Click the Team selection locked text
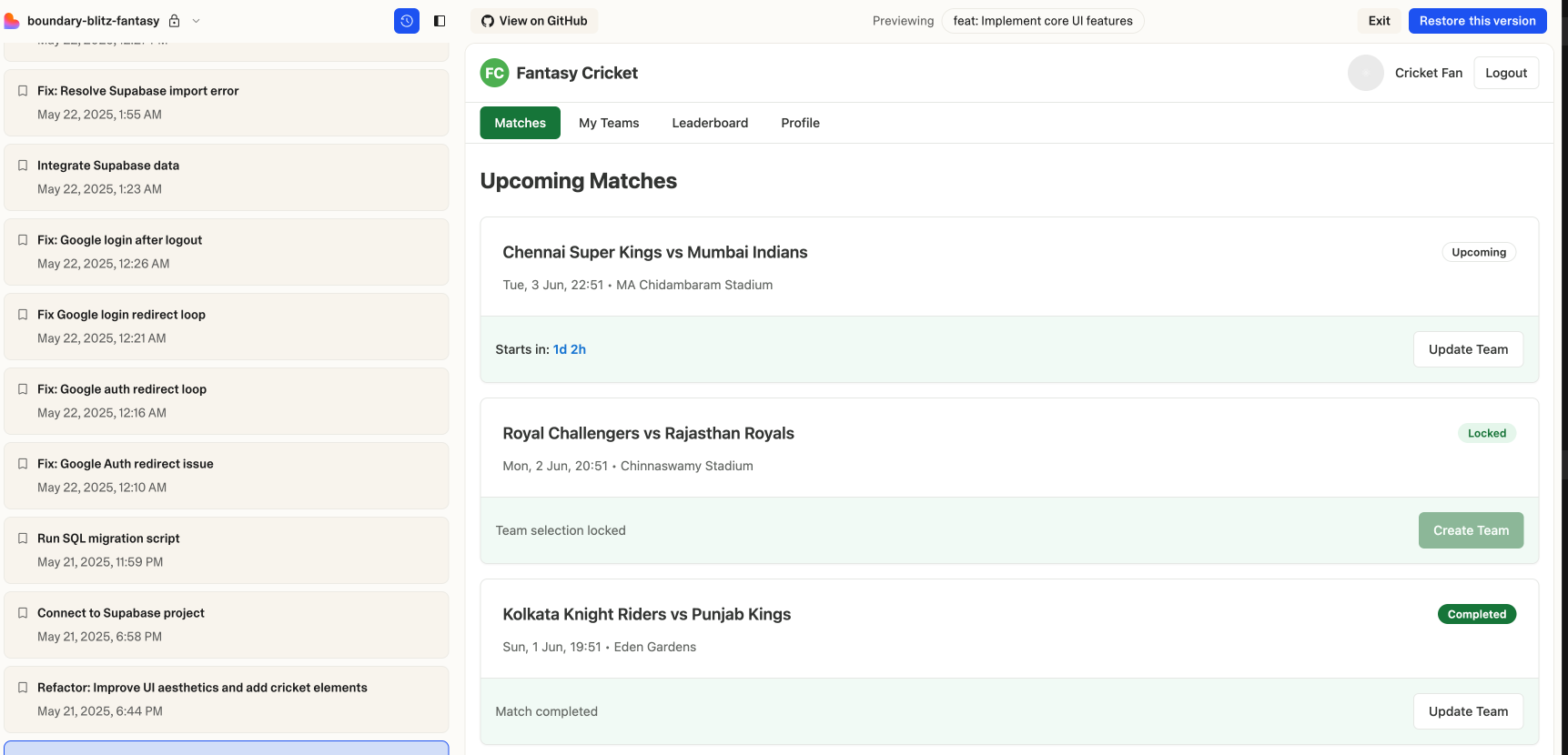The image size is (1568, 755). [x=561, y=530]
